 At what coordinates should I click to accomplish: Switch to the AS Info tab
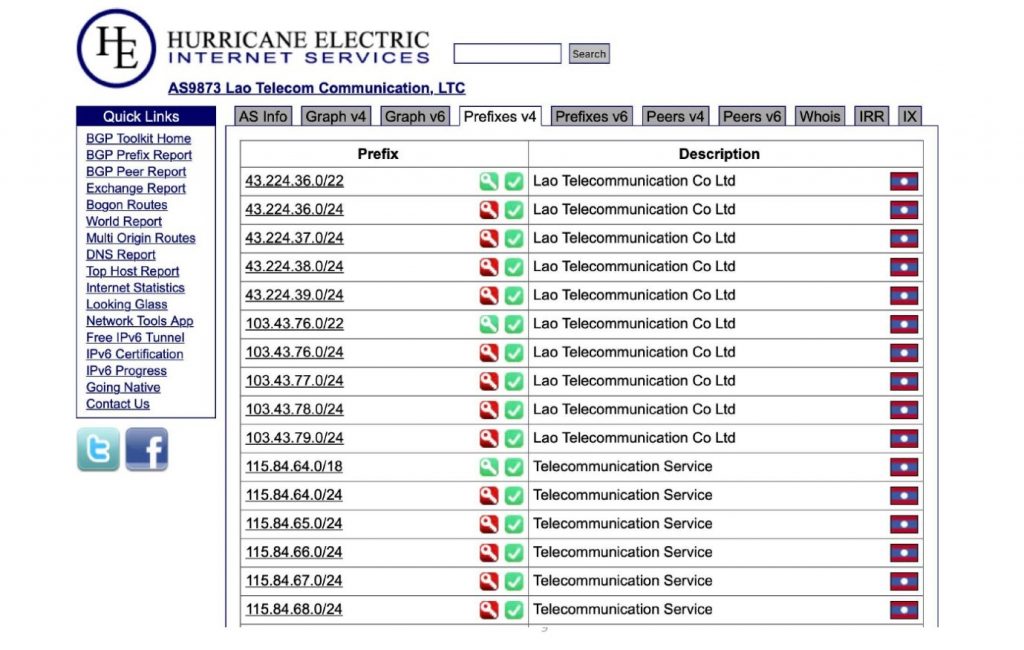[x=263, y=116]
